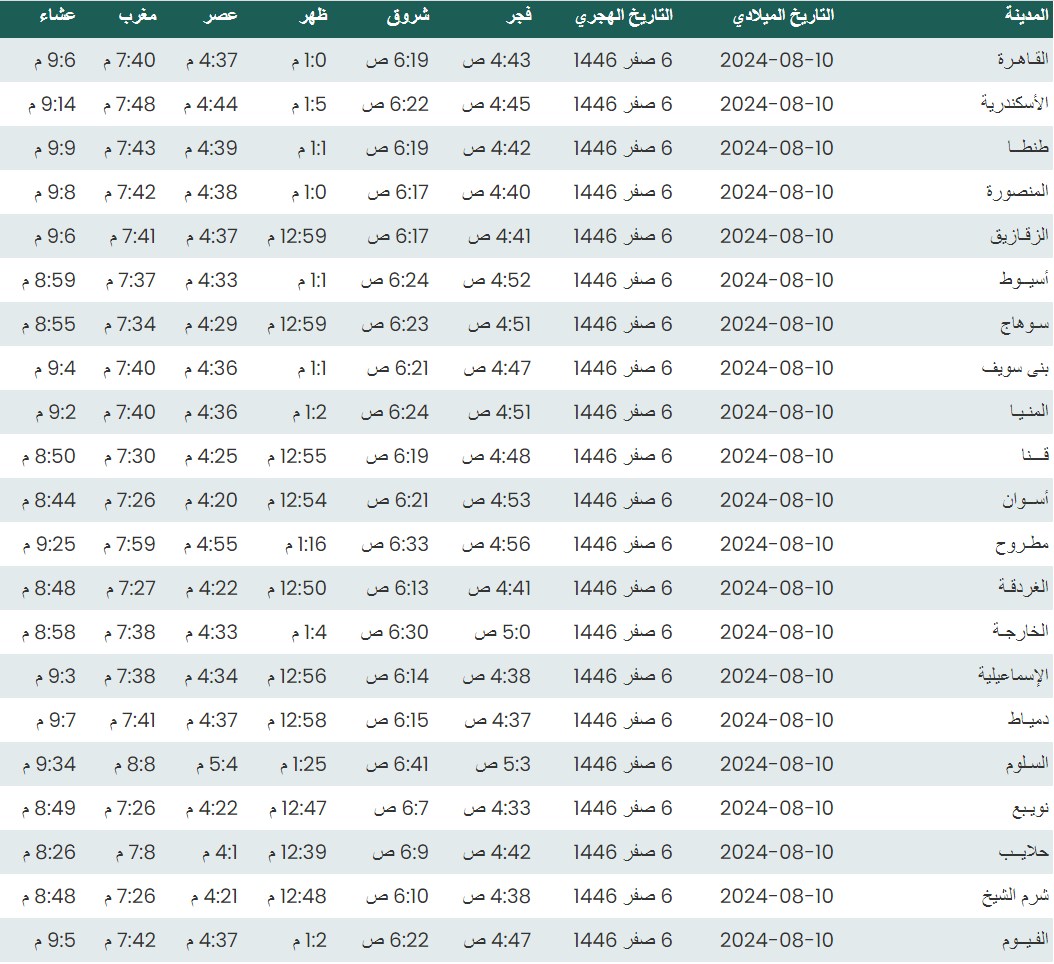Click the القاهرة city name cell
Screen dimensions: 1054x964
(1019, 61)
